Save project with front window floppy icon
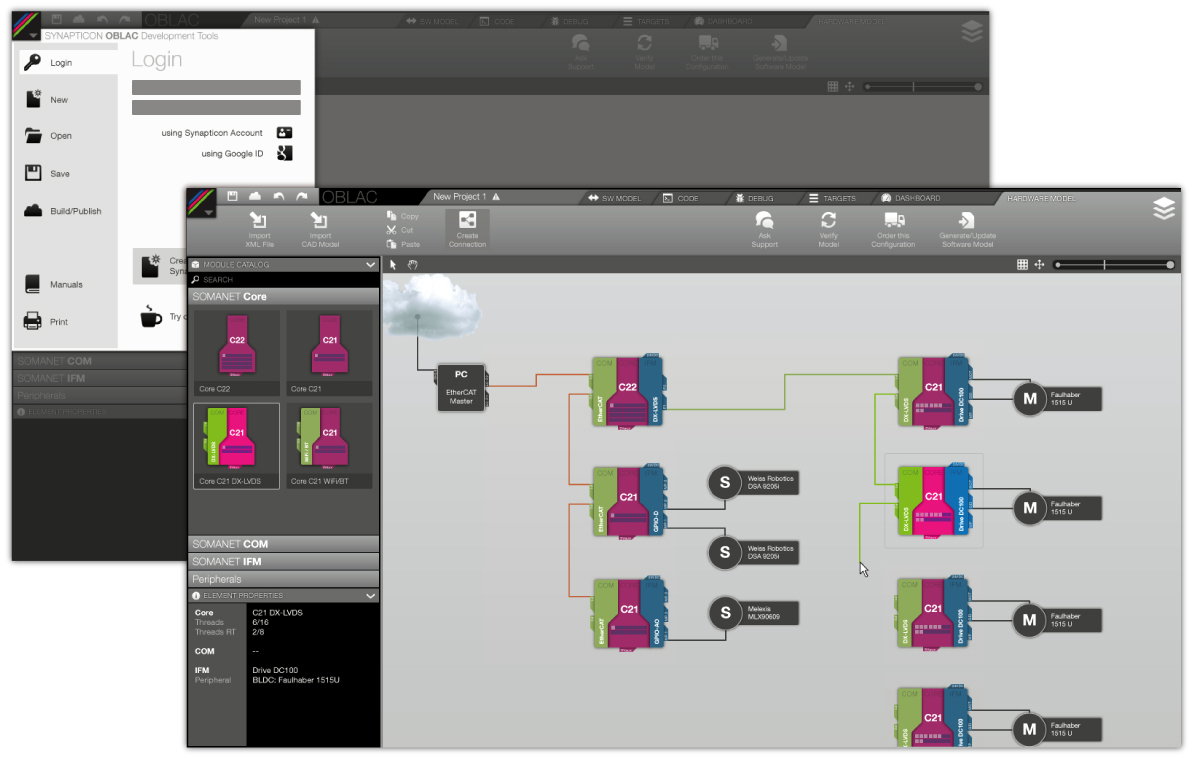Viewport: 1196px width, 762px height. [x=233, y=197]
